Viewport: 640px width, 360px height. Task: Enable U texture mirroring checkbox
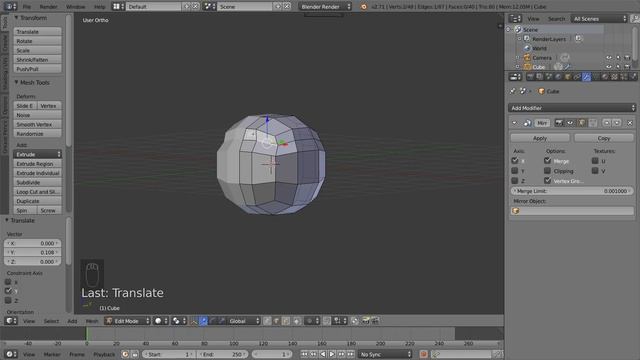tap(595, 160)
